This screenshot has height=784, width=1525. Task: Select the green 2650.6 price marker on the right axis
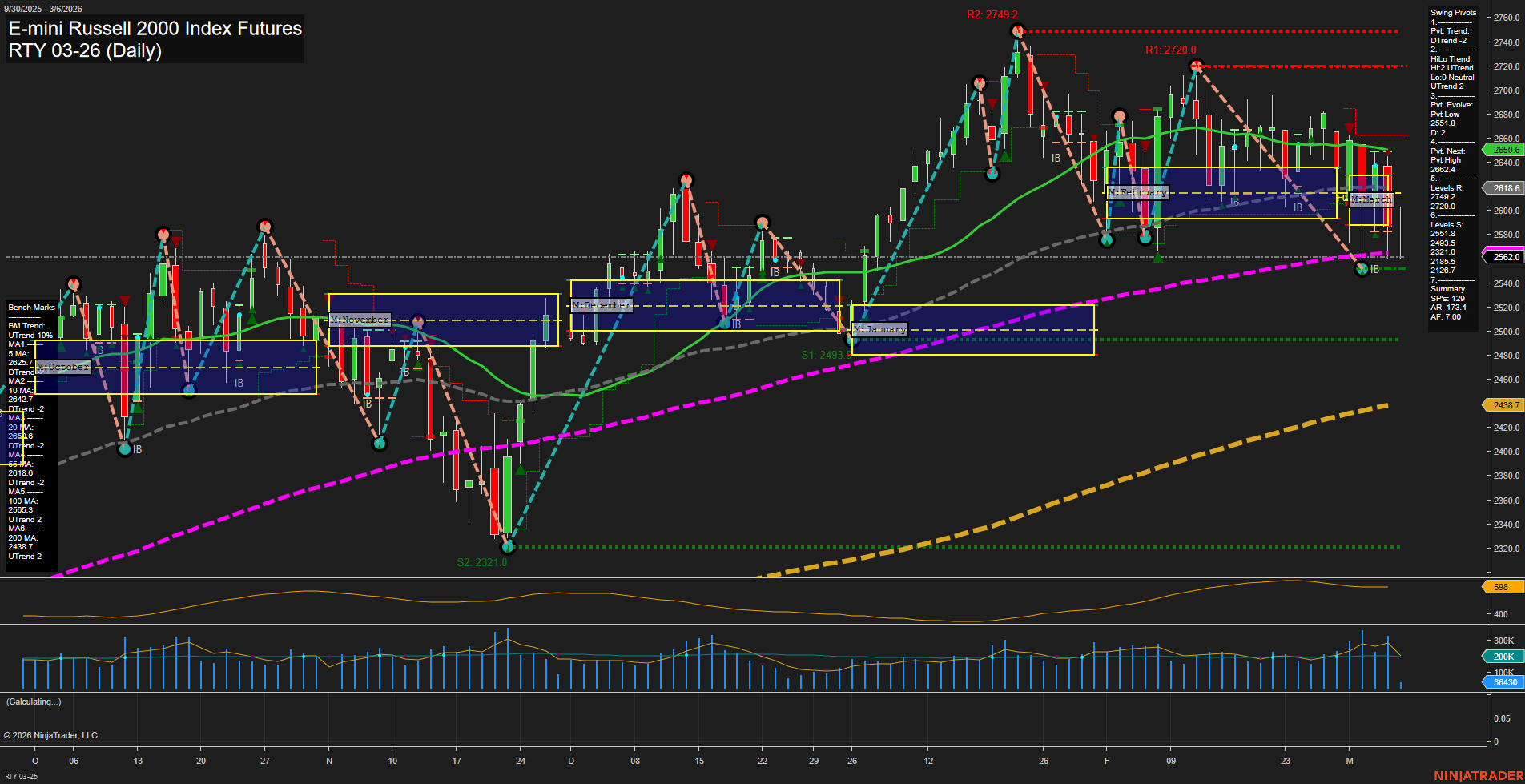tap(1504, 149)
